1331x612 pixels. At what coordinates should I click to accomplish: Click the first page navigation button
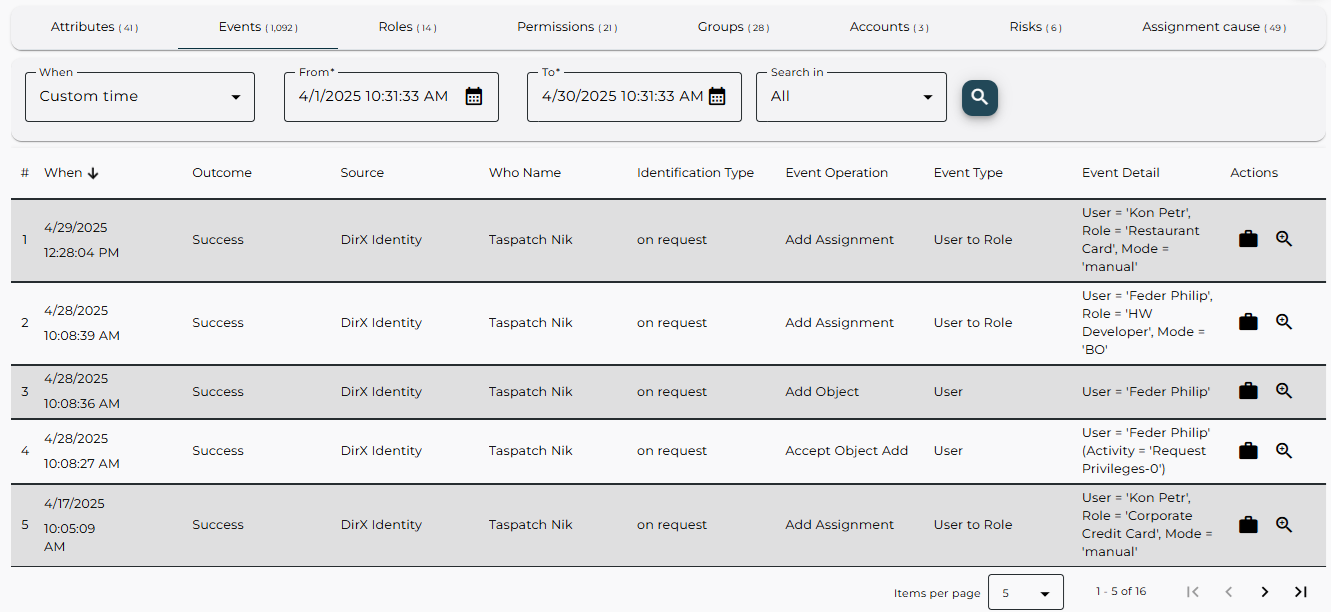click(1192, 591)
